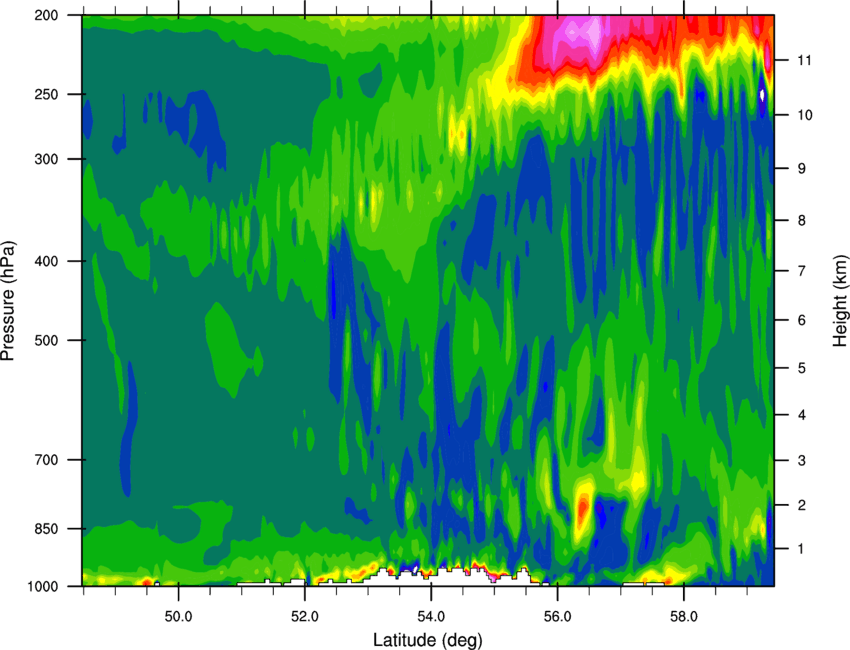Click the orange hotspot near 56.4° latitude, 2 km
This screenshot has height=650, width=850.
click(x=583, y=509)
